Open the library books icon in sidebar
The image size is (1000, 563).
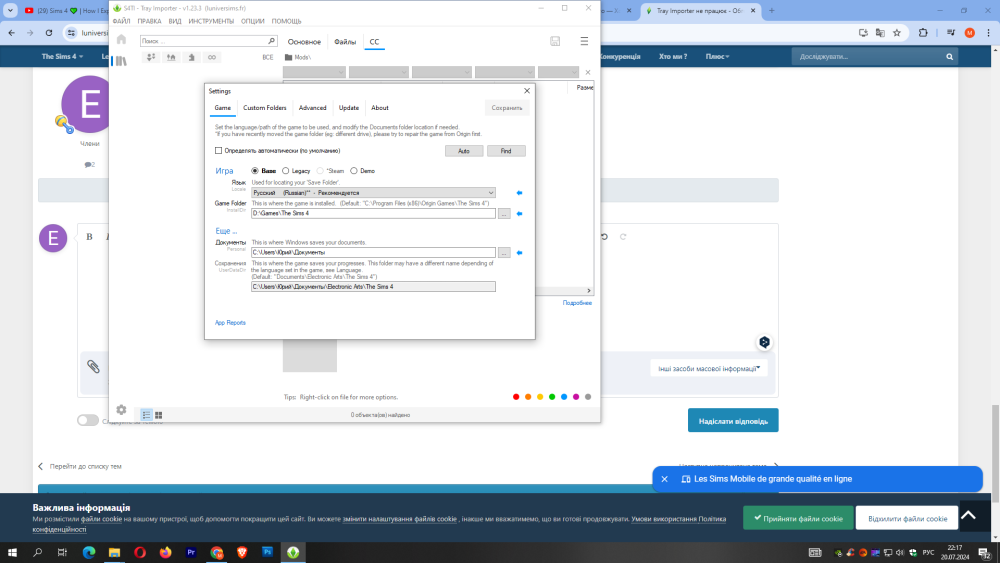point(121,61)
